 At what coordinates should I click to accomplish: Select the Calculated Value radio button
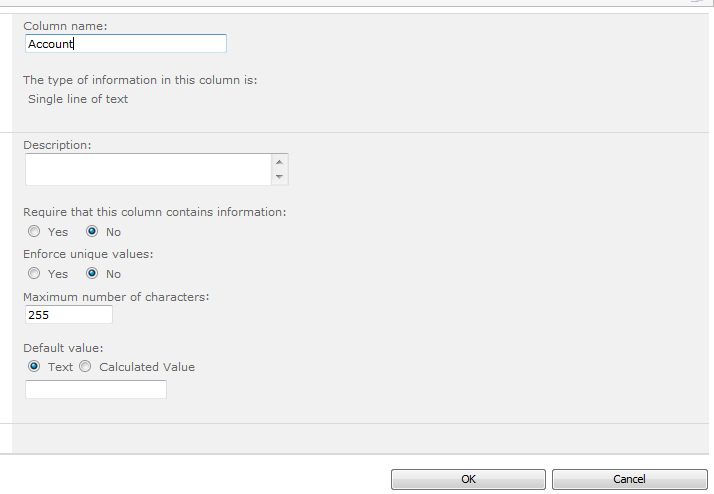click(85, 367)
